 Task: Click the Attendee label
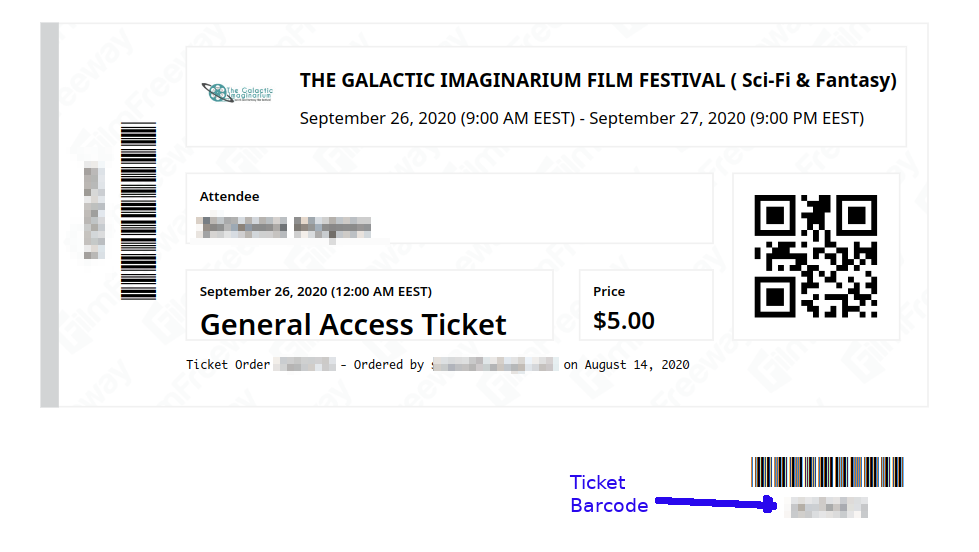(229, 197)
